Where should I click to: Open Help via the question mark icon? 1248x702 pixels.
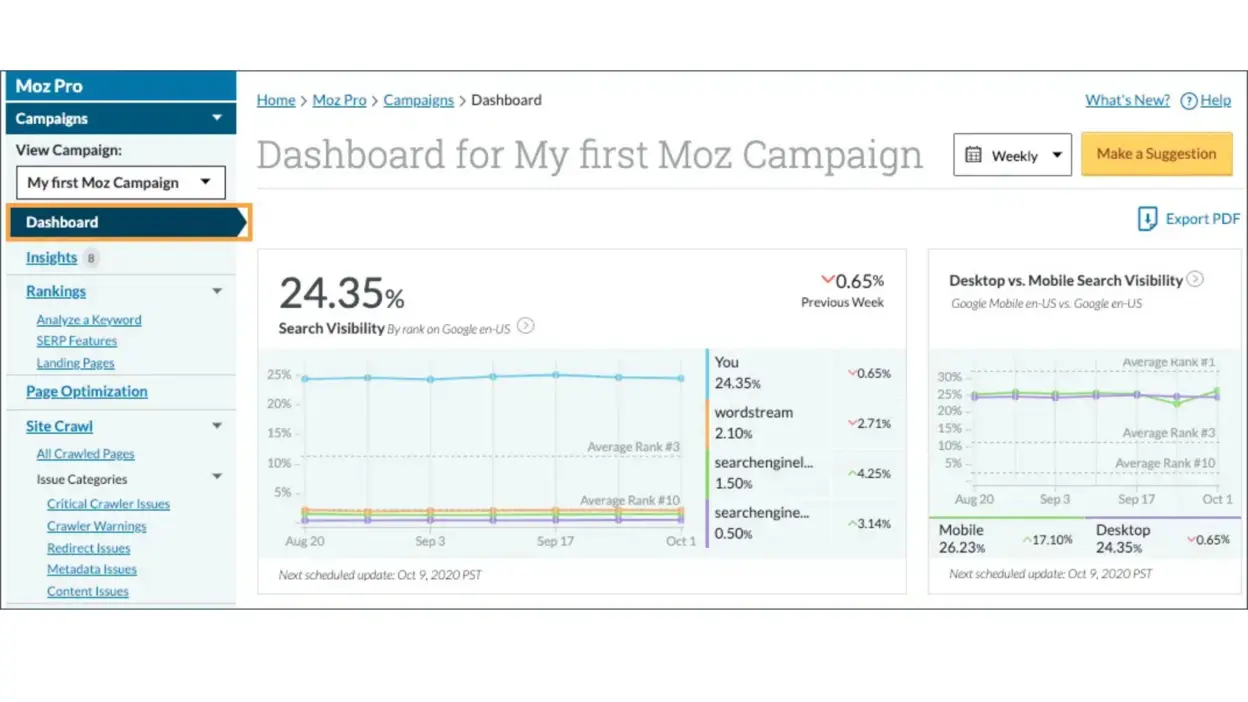[1189, 100]
